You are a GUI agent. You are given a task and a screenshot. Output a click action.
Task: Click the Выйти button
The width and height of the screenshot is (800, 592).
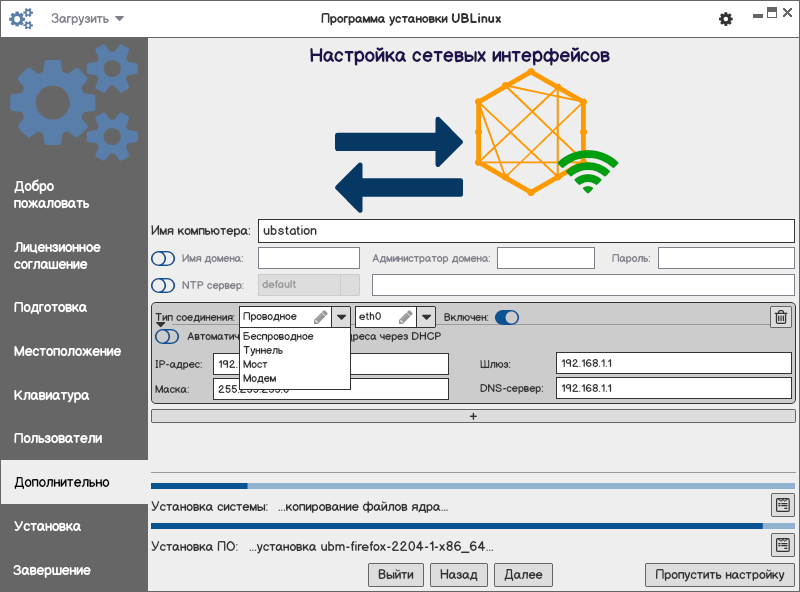(396, 575)
